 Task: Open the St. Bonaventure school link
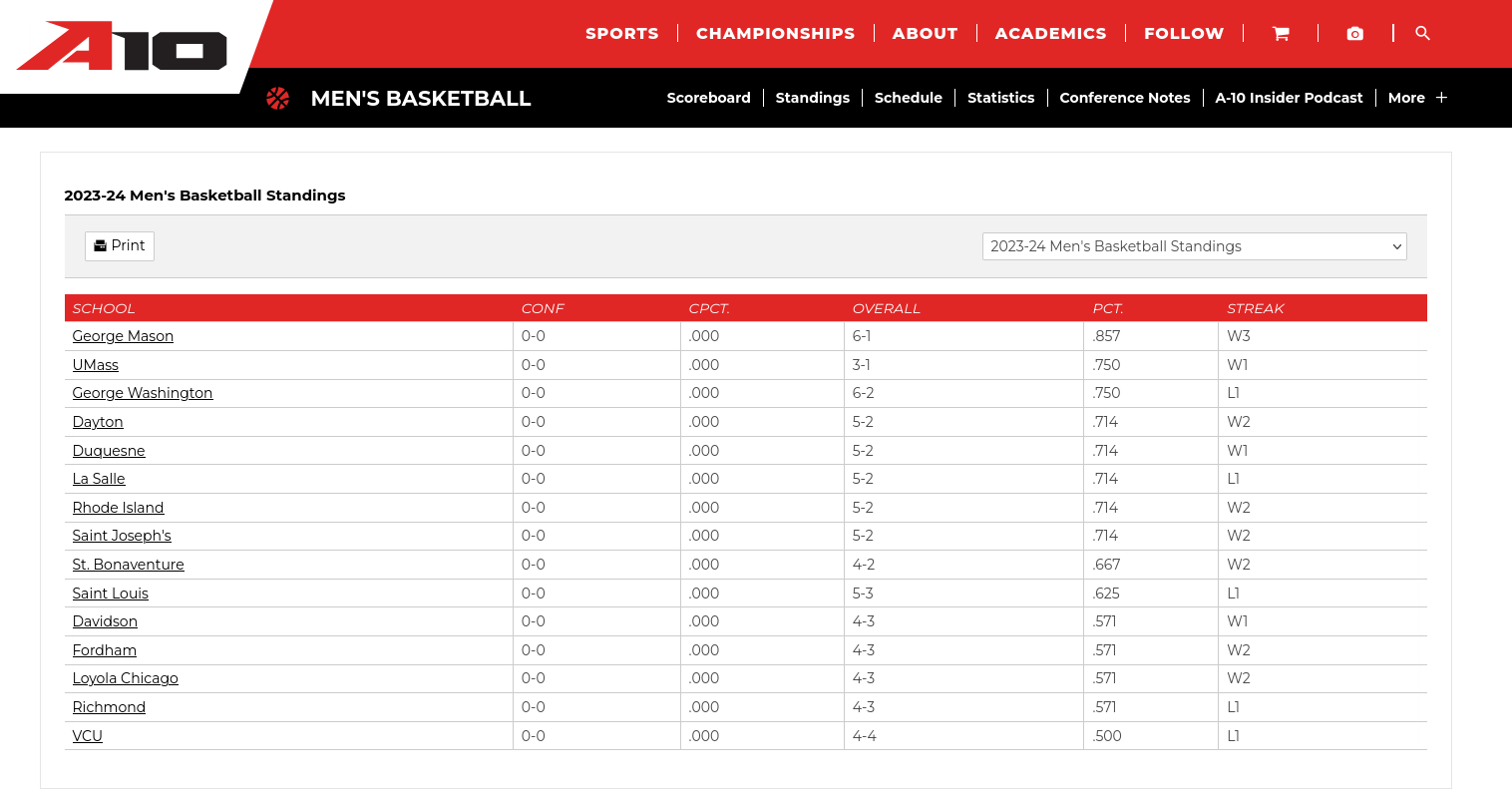[129, 565]
